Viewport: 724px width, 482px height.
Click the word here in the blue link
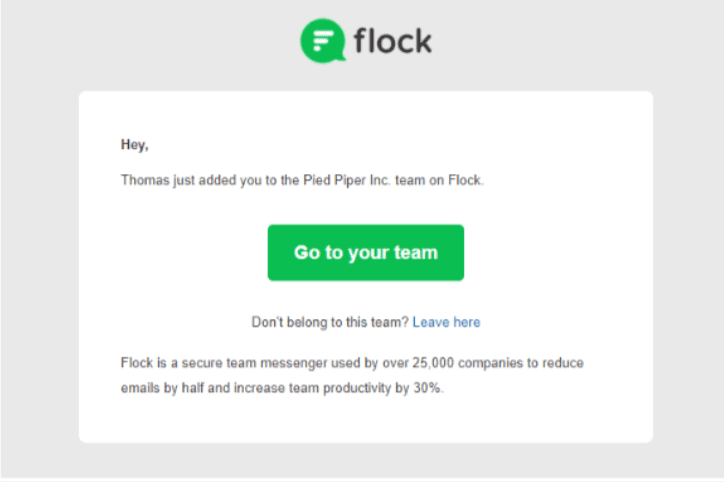click(467, 322)
